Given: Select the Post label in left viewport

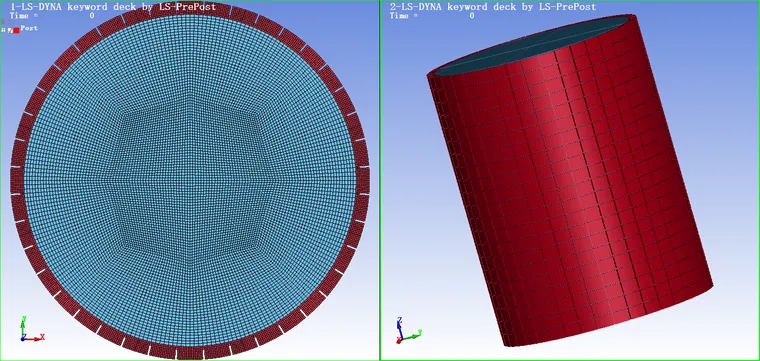Looking at the screenshot, I should (x=29, y=28).
